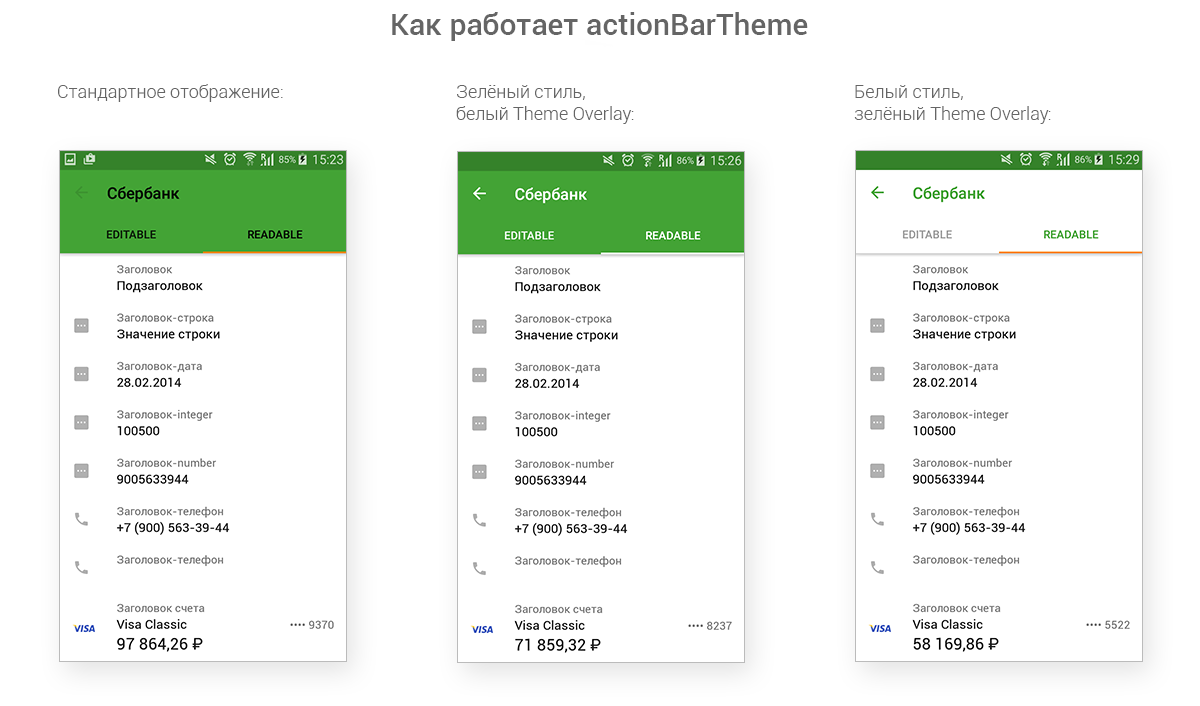Viewport: 1200px width, 706px height.
Task: Click Подзаголовок text in the 15:23 phone
Action: (x=160, y=286)
